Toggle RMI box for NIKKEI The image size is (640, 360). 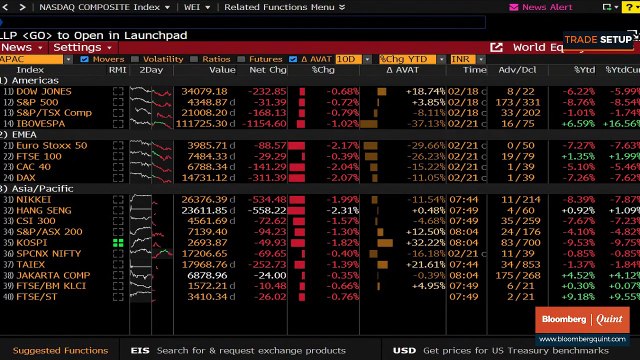[118, 200]
